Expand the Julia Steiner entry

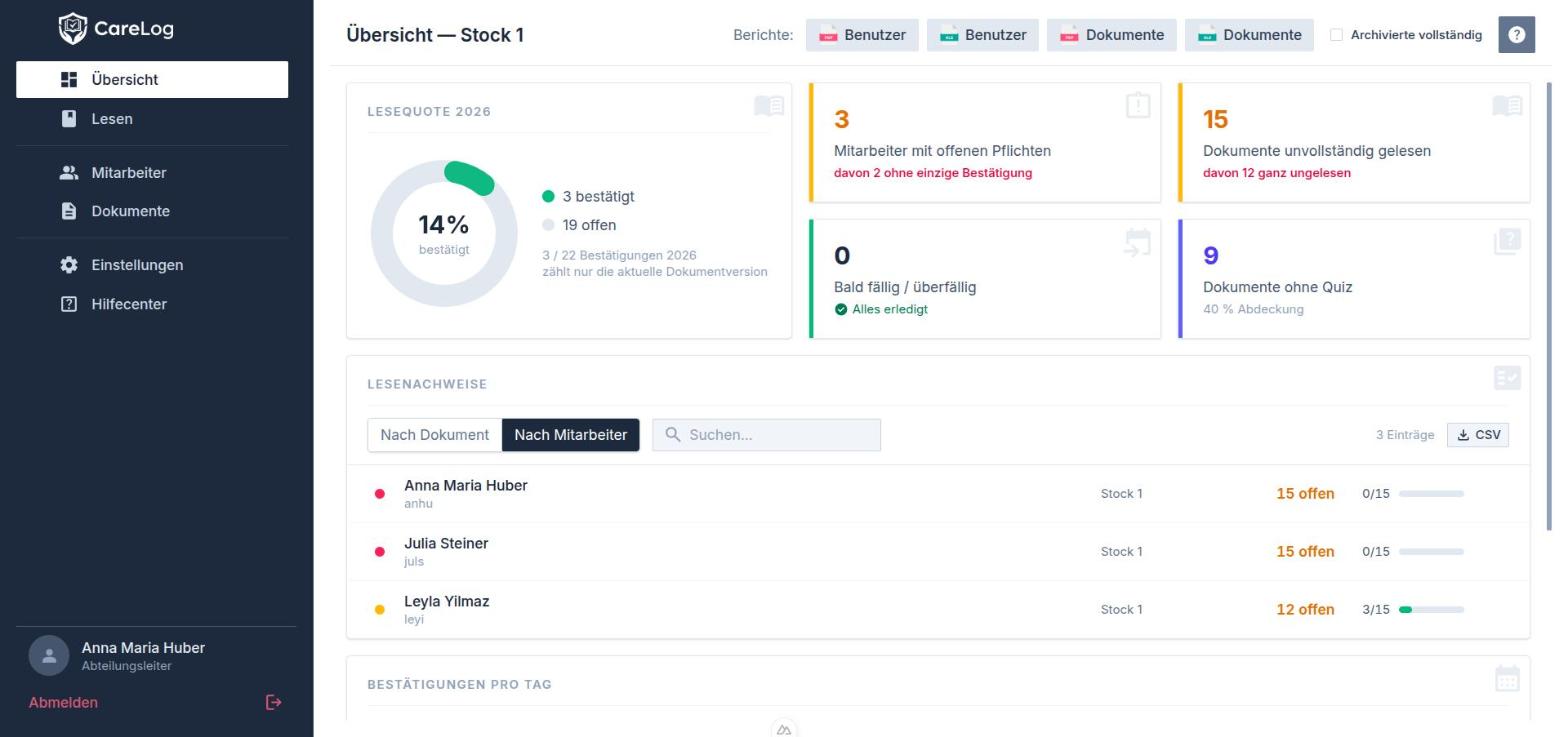point(938,552)
